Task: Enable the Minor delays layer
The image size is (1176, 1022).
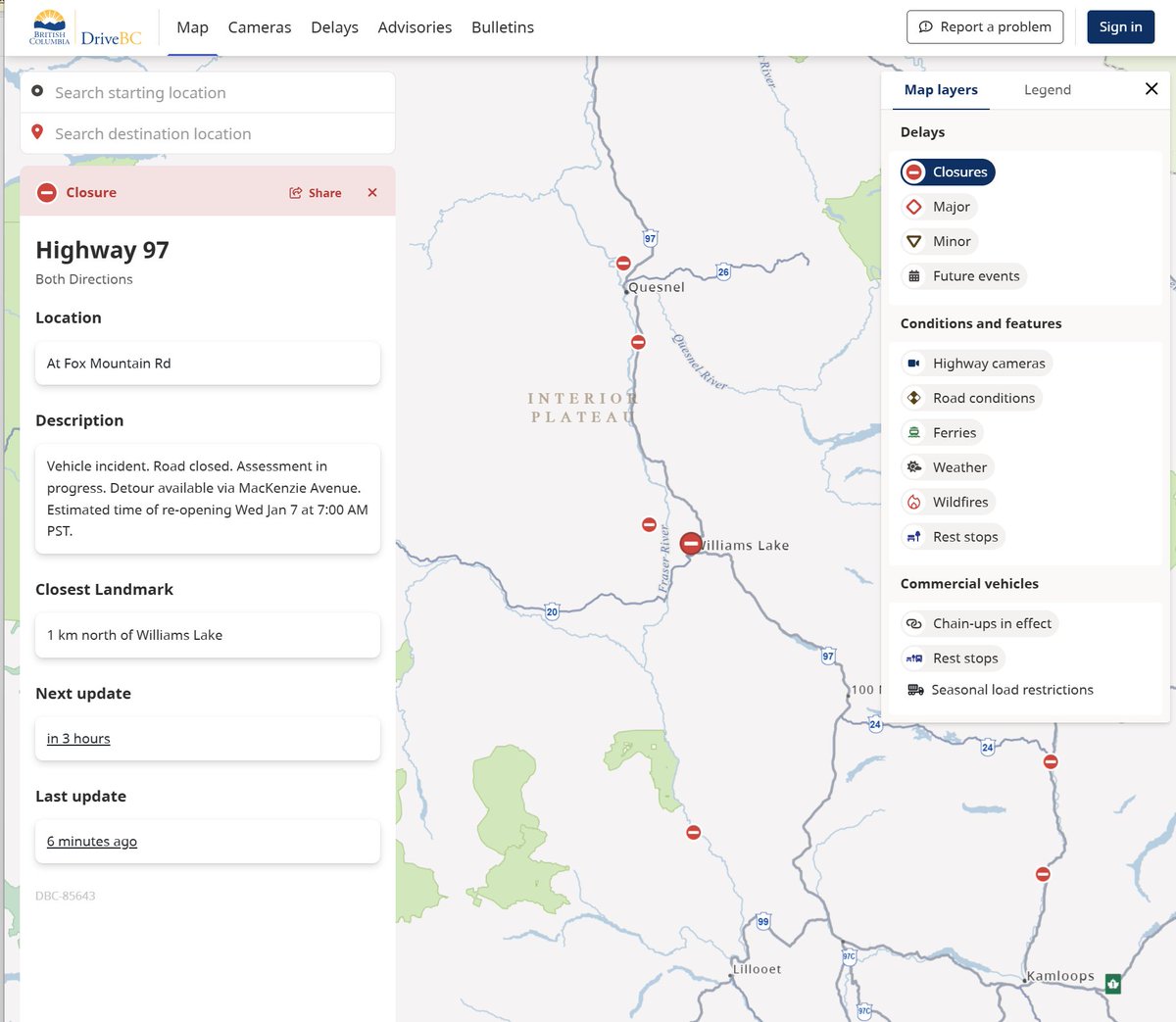Action: pos(939,241)
